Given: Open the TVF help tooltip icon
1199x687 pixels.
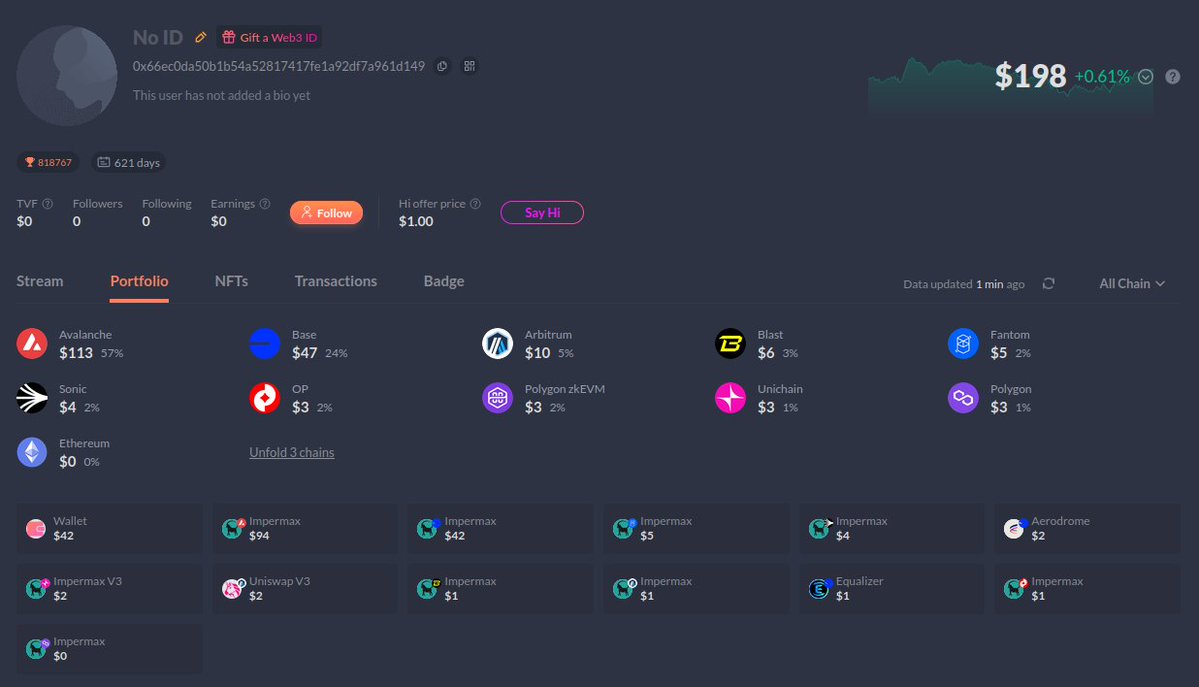Looking at the screenshot, I should [x=47, y=203].
